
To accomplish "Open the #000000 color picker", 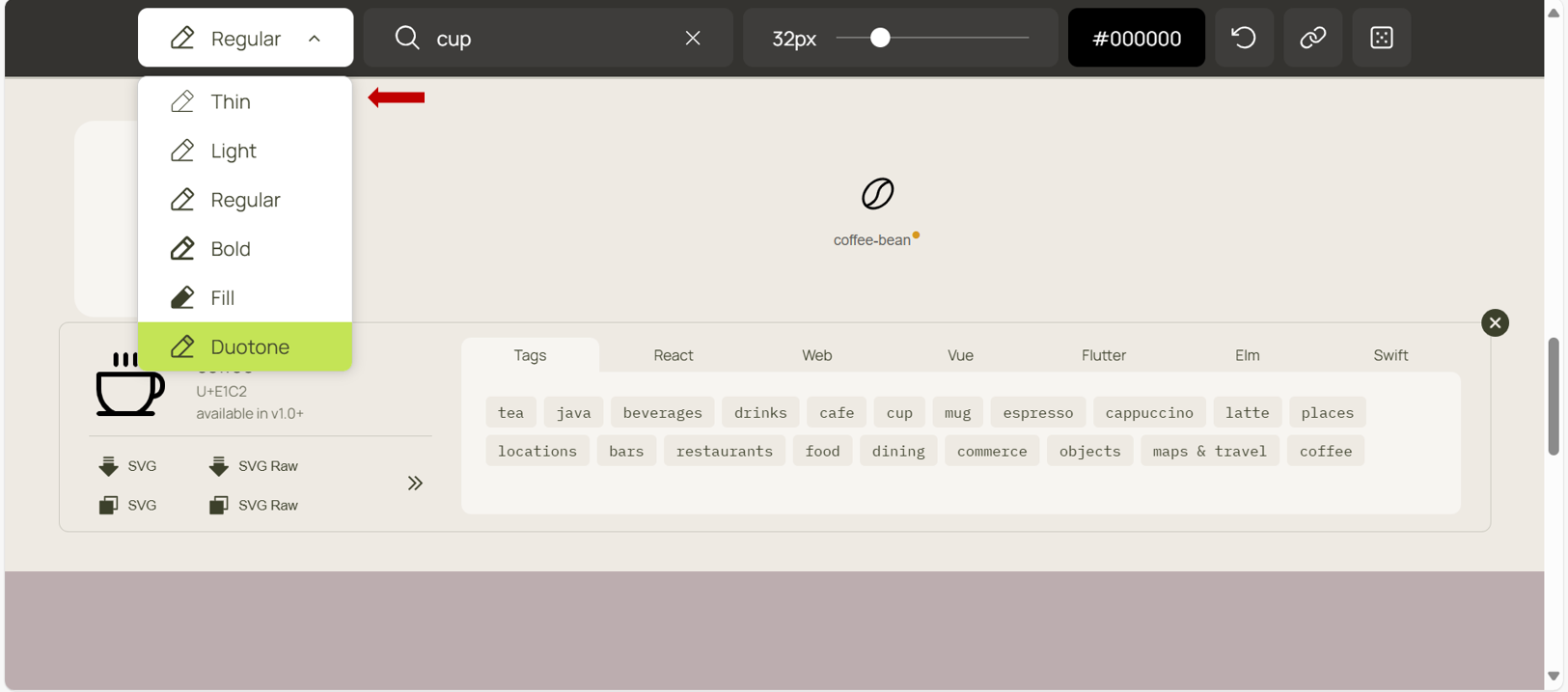I will click(x=1136, y=38).
